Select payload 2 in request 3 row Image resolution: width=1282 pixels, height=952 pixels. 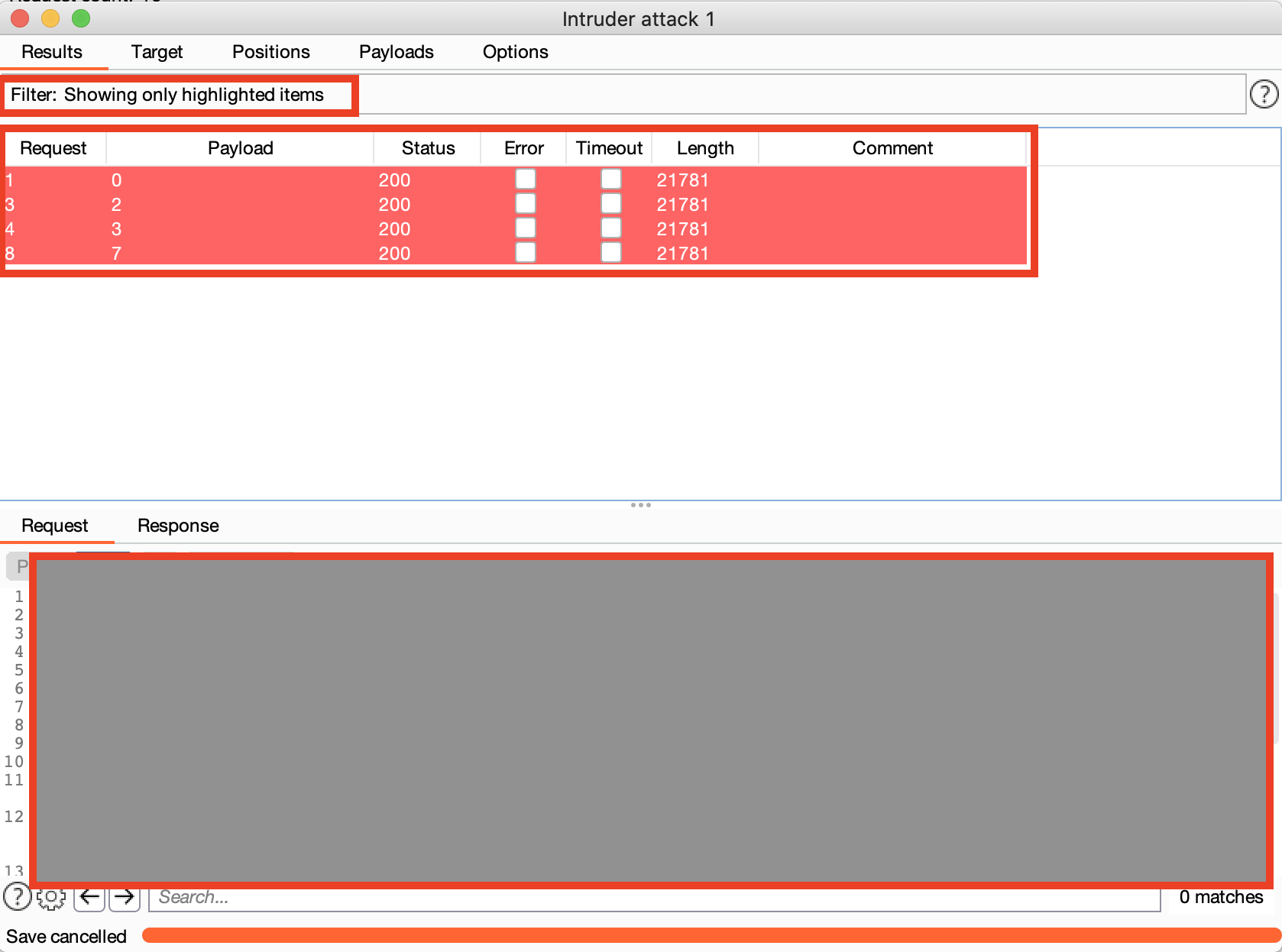116,205
